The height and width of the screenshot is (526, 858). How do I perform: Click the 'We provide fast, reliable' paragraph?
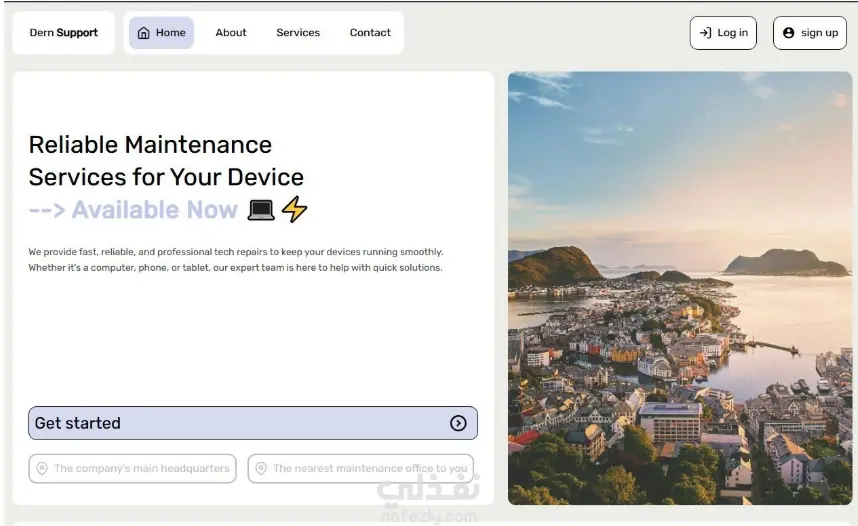(x=236, y=260)
